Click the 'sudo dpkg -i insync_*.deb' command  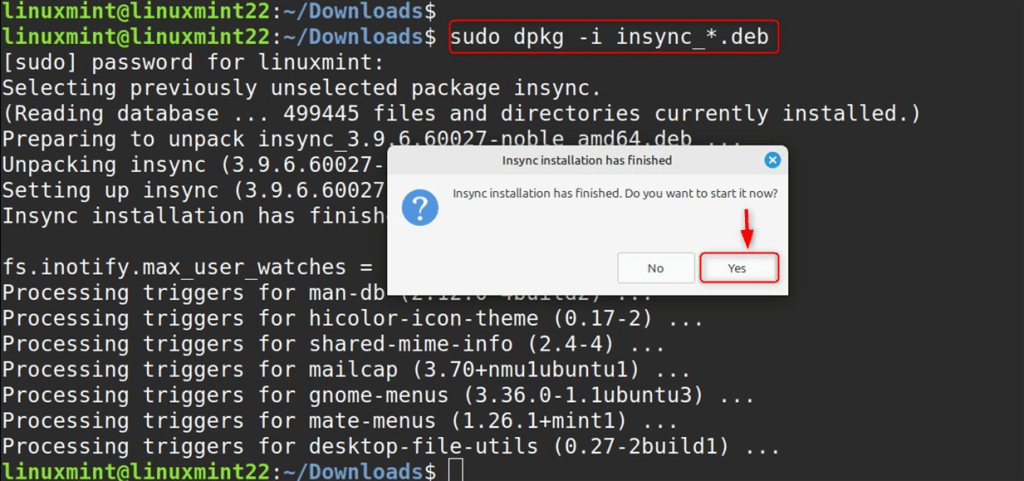(613, 37)
